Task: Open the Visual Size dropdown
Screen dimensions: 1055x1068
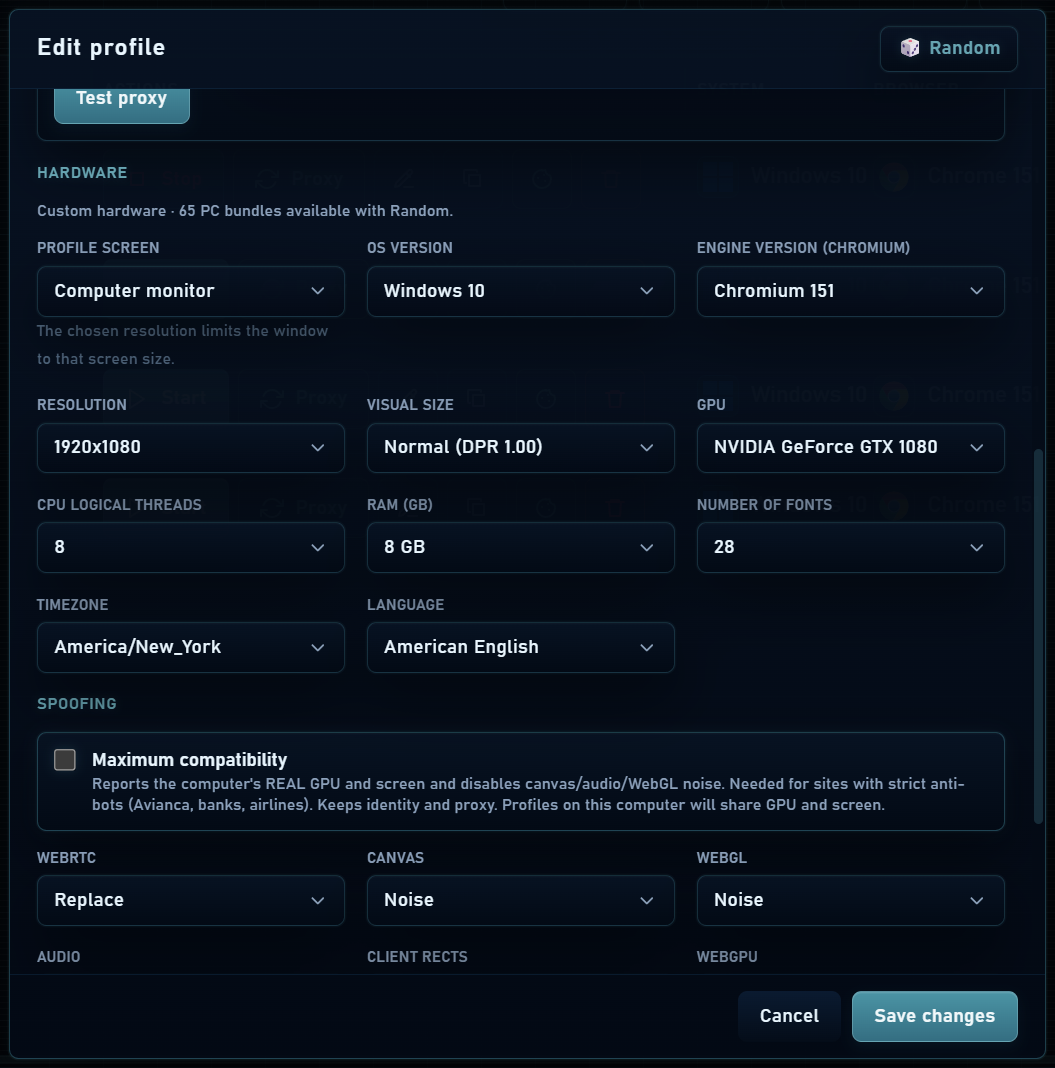Action: (520, 447)
